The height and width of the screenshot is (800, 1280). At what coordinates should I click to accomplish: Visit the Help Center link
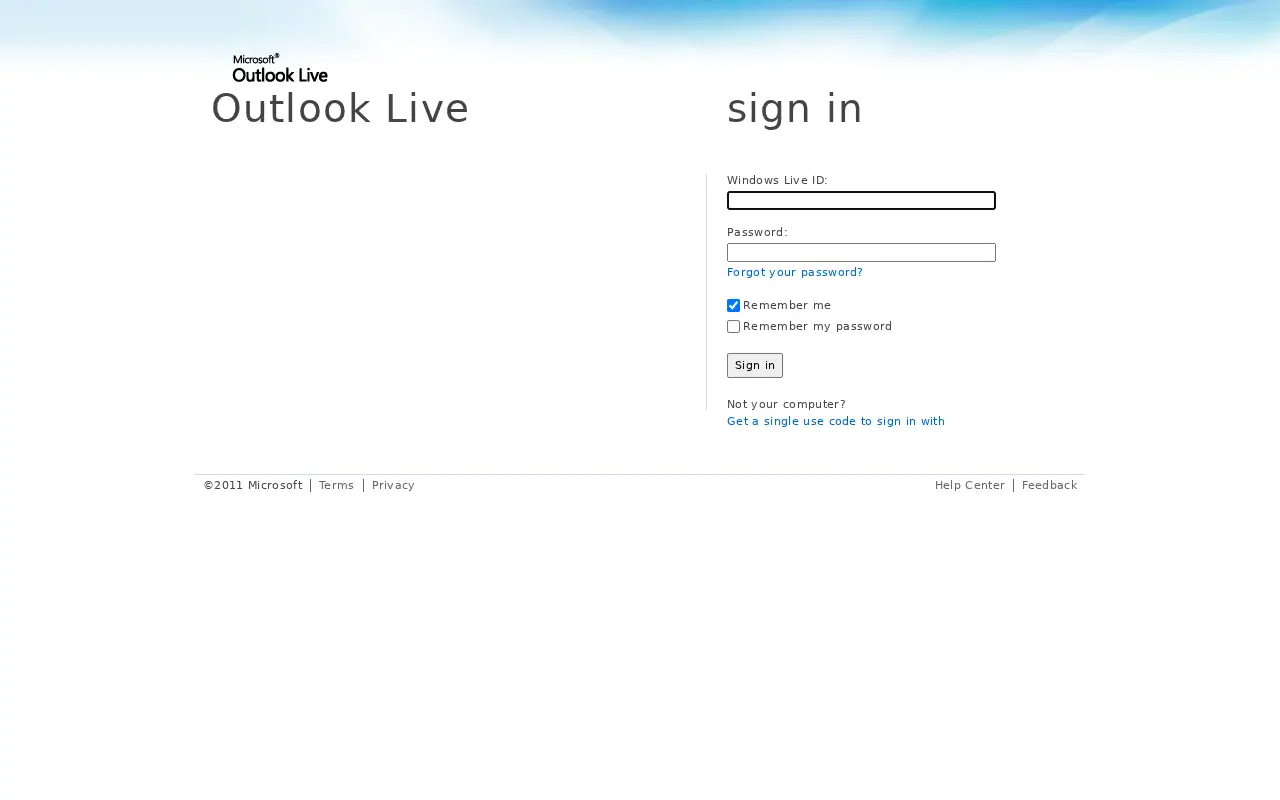(x=970, y=486)
